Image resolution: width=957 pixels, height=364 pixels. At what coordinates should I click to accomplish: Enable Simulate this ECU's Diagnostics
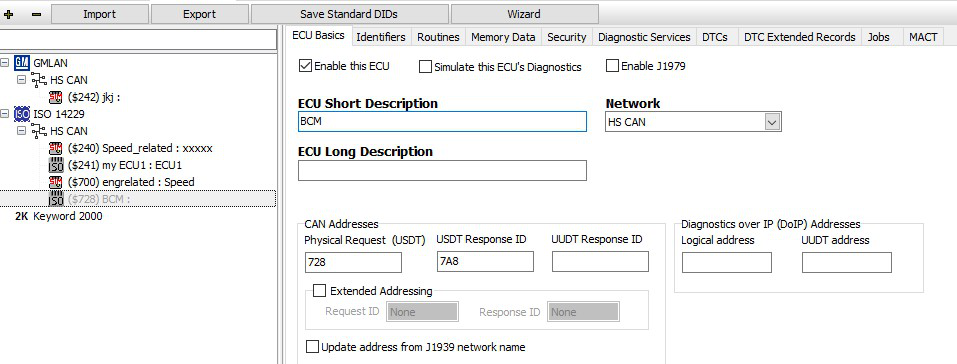click(x=425, y=67)
